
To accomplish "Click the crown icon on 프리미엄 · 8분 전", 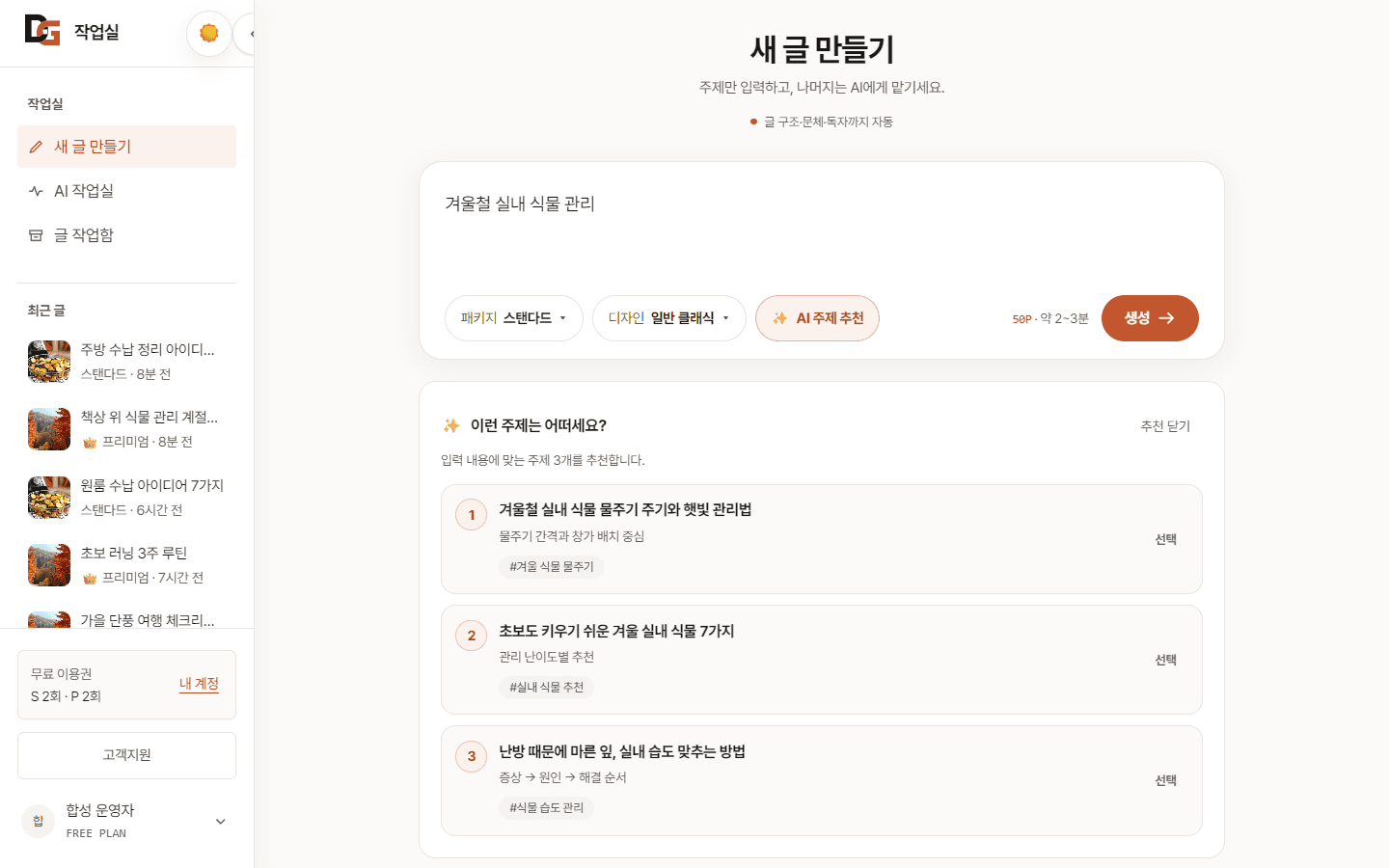I will point(90,443).
